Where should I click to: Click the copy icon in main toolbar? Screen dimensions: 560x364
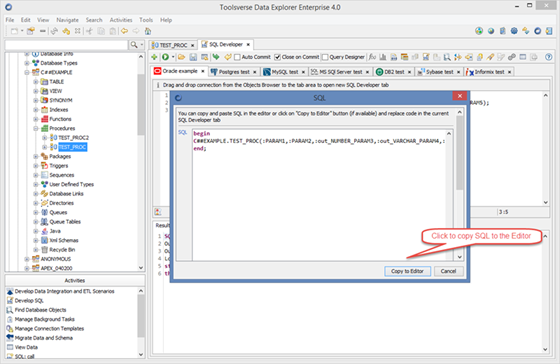point(101,31)
